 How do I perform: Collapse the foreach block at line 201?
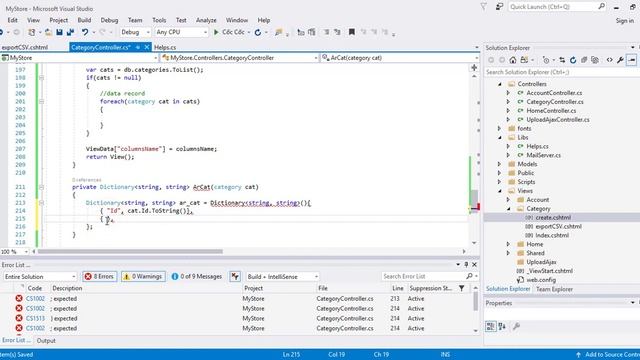click(41, 101)
